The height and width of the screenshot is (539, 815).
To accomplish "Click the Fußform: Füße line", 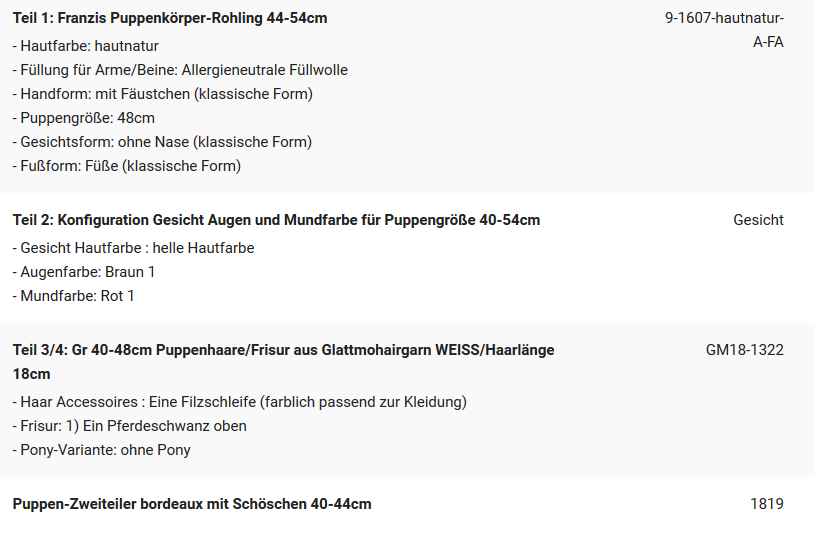I will tap(127, 166).
